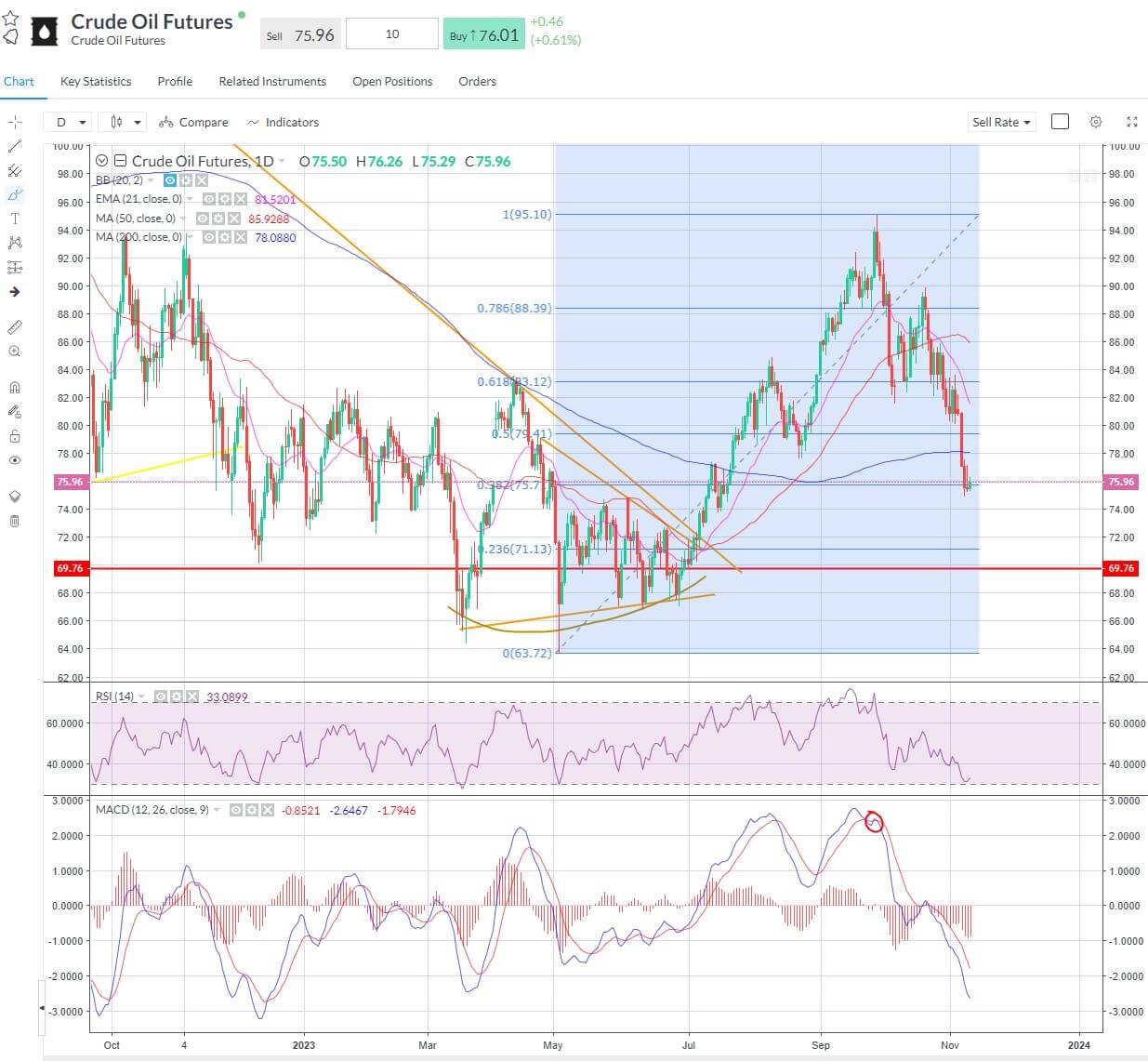1148x1061 pixels.
Task: Expand the Crude Oil Futures 1D legend arrow
Action: coord(282,162)
